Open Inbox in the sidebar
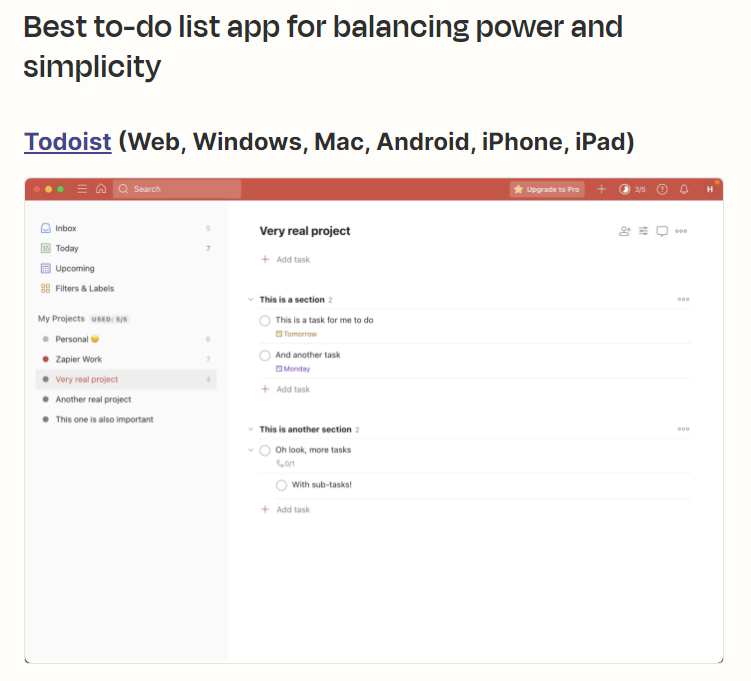 point(126,228)
